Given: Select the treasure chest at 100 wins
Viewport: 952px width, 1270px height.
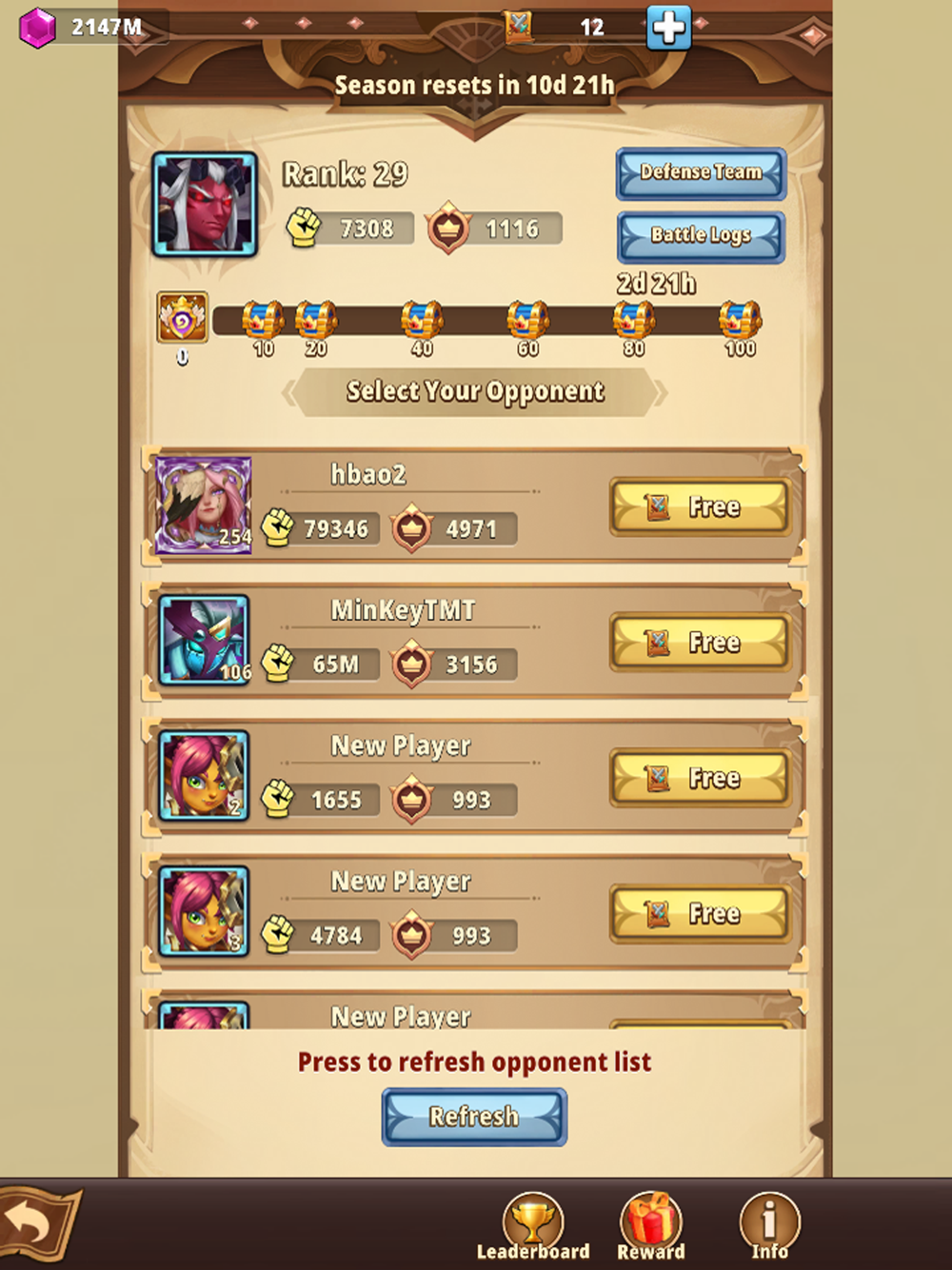Looking at the screenshot, I should (740, 322).
